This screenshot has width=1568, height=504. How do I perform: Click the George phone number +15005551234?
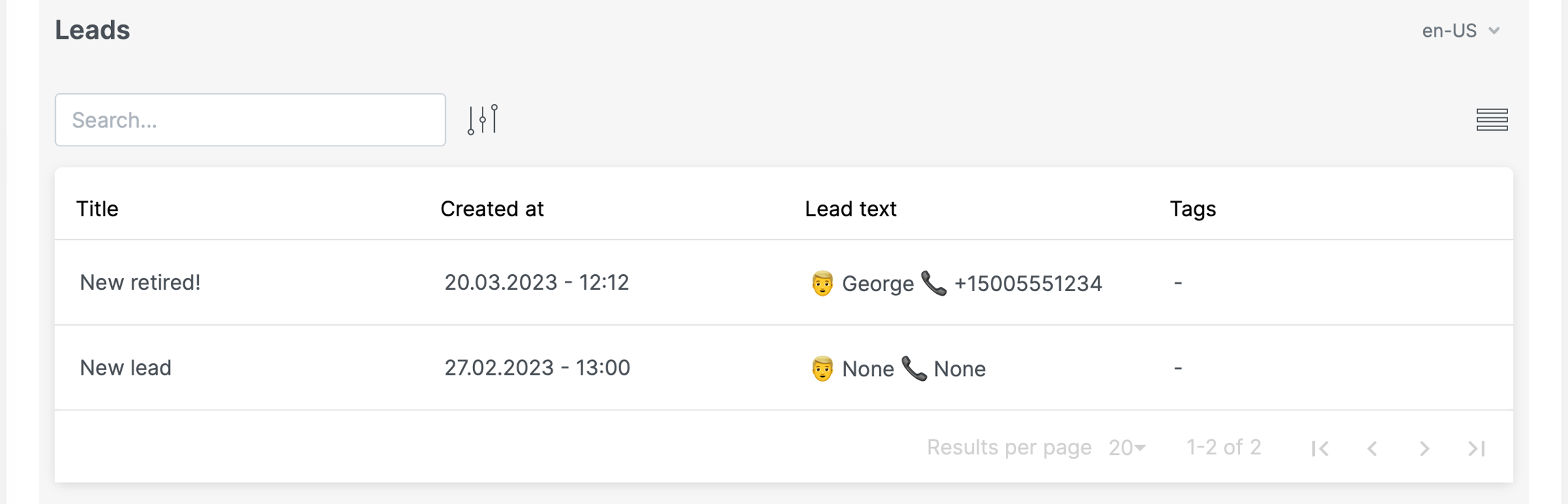1028,284
